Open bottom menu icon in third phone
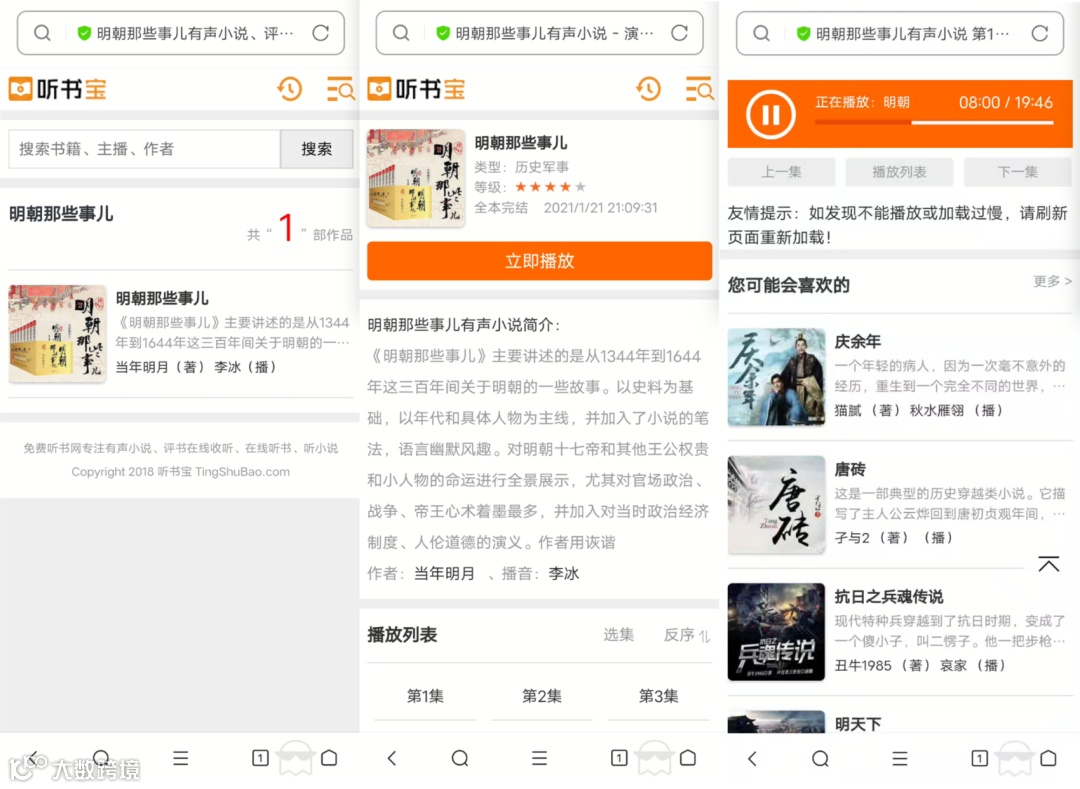 tap(900, 758)
